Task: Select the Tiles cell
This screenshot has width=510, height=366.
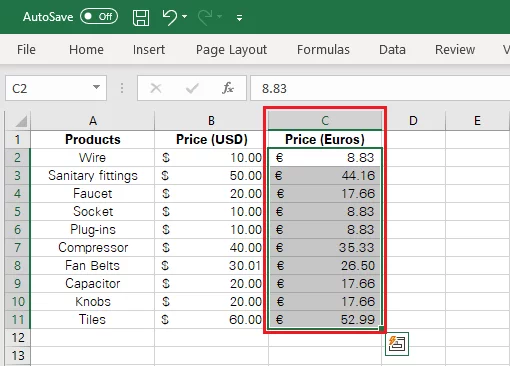Action: click(93, 320)
